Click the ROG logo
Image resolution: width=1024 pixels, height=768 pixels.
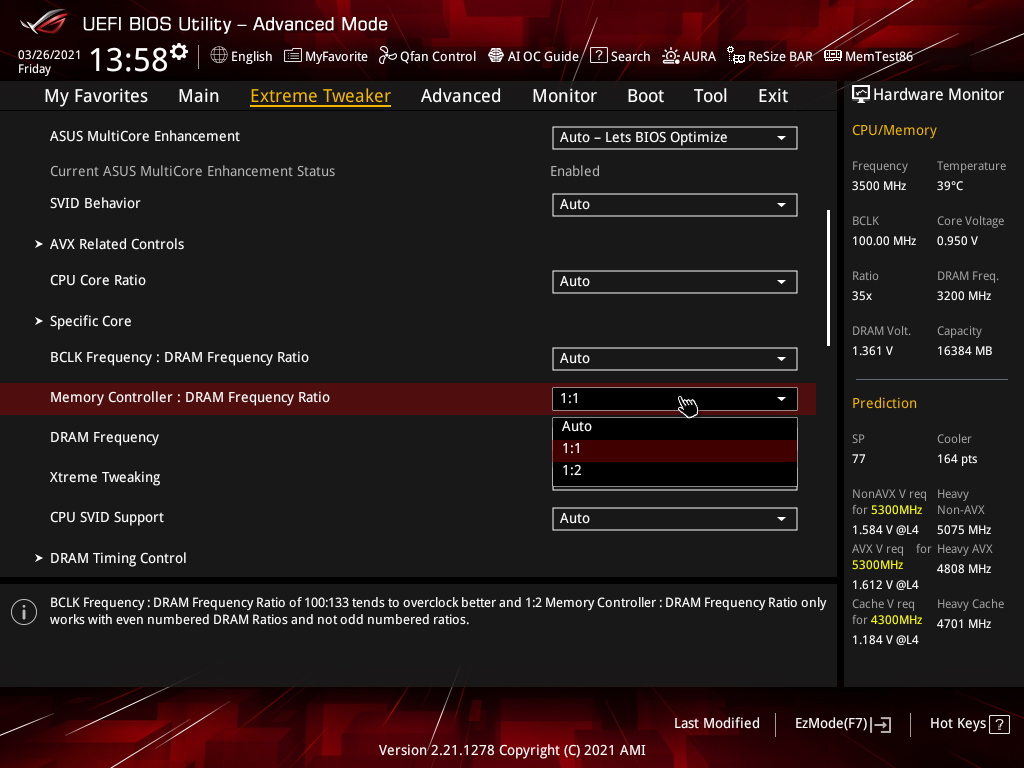(43, 23)
